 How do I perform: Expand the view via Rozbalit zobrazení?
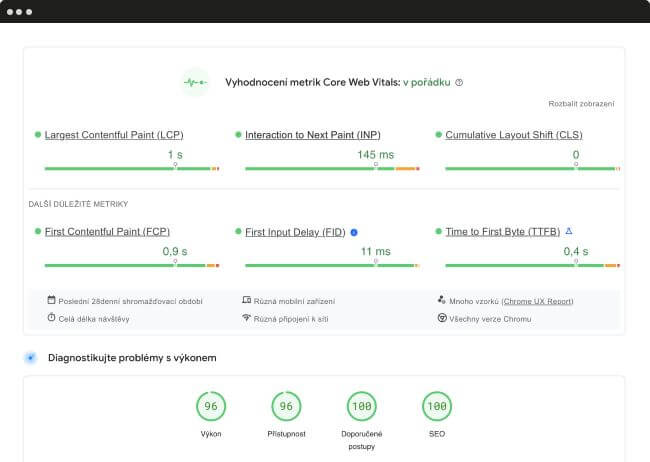(581, 103)
